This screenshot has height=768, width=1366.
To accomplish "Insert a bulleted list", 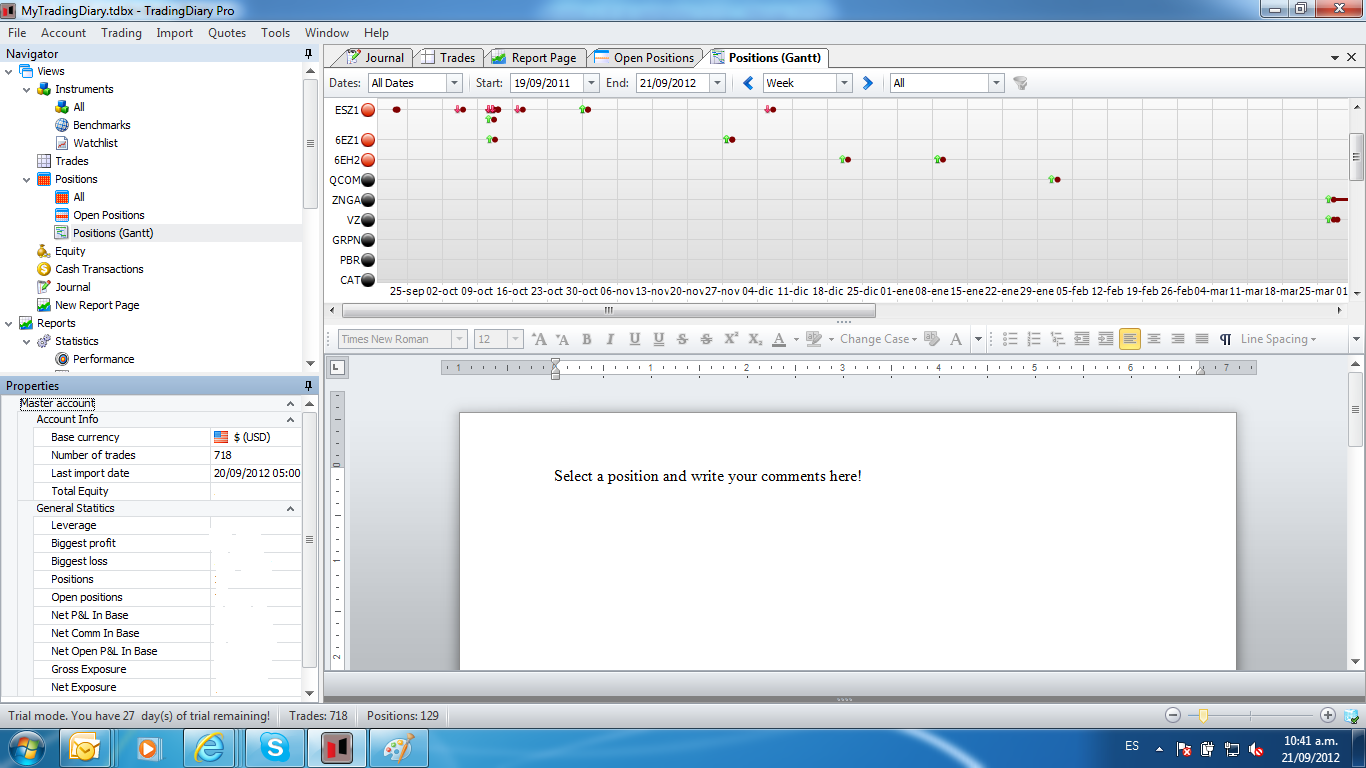I will click(1010, 339).
